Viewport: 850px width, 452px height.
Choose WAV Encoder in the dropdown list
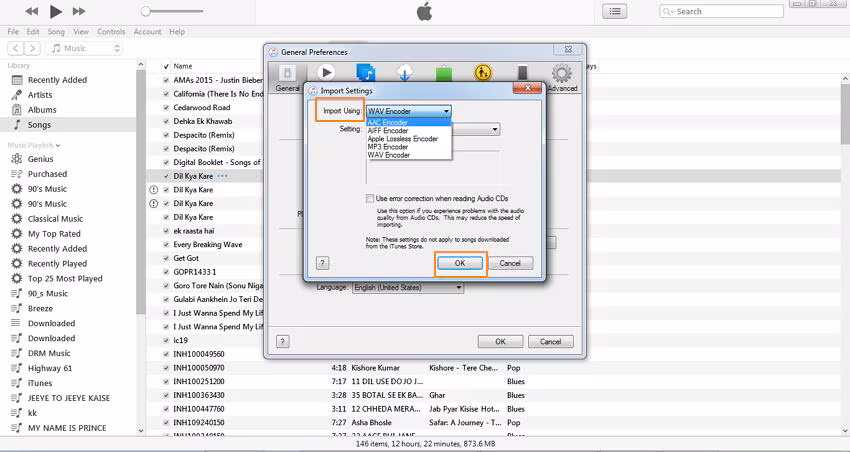click(x=409, y=155)
